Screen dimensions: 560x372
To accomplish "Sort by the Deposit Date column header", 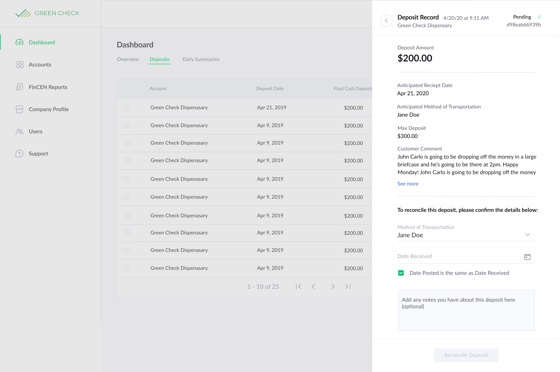I will pyautogui.click(x=270, y=89).
